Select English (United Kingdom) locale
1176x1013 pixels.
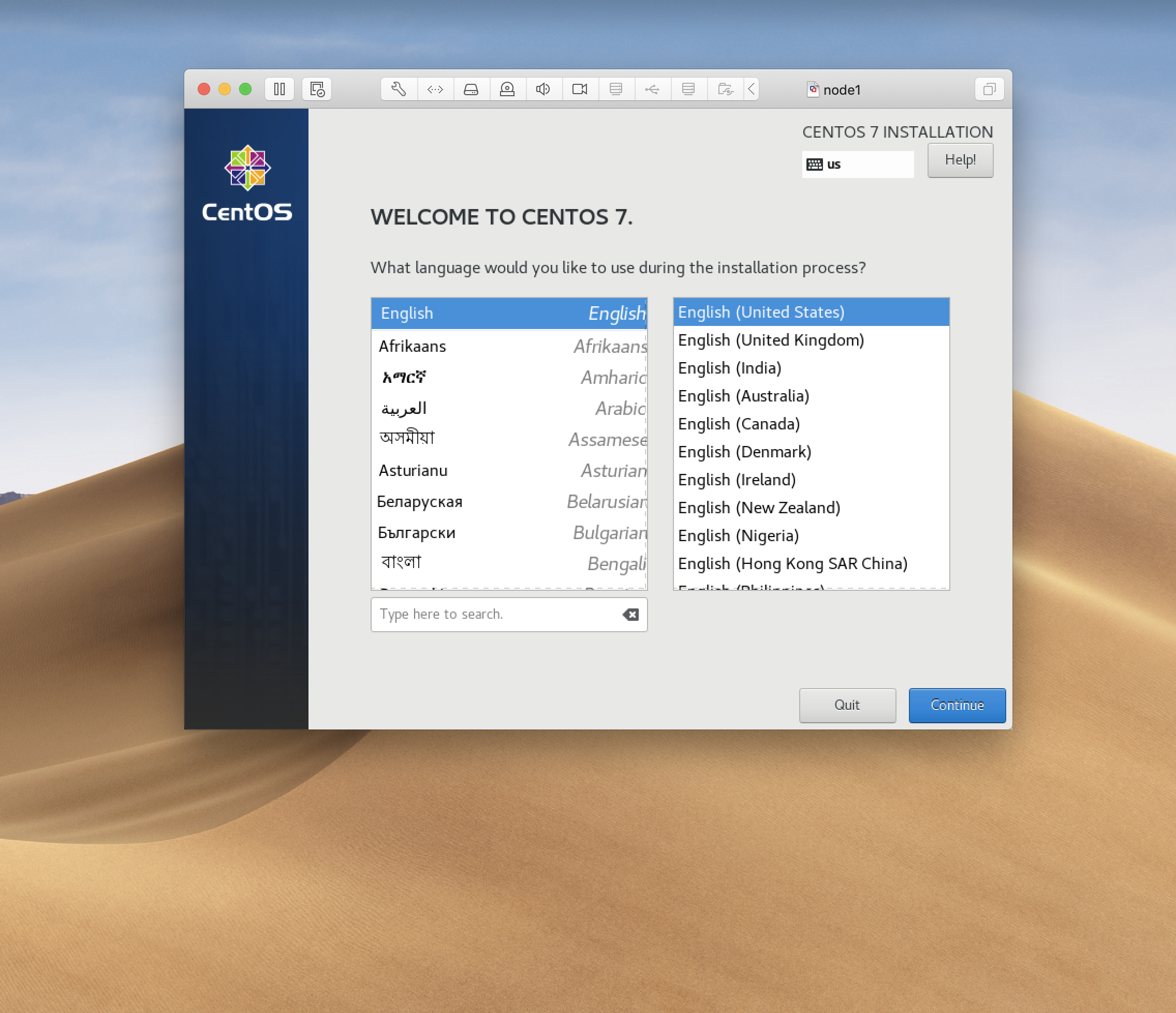(x=770, y=340)
